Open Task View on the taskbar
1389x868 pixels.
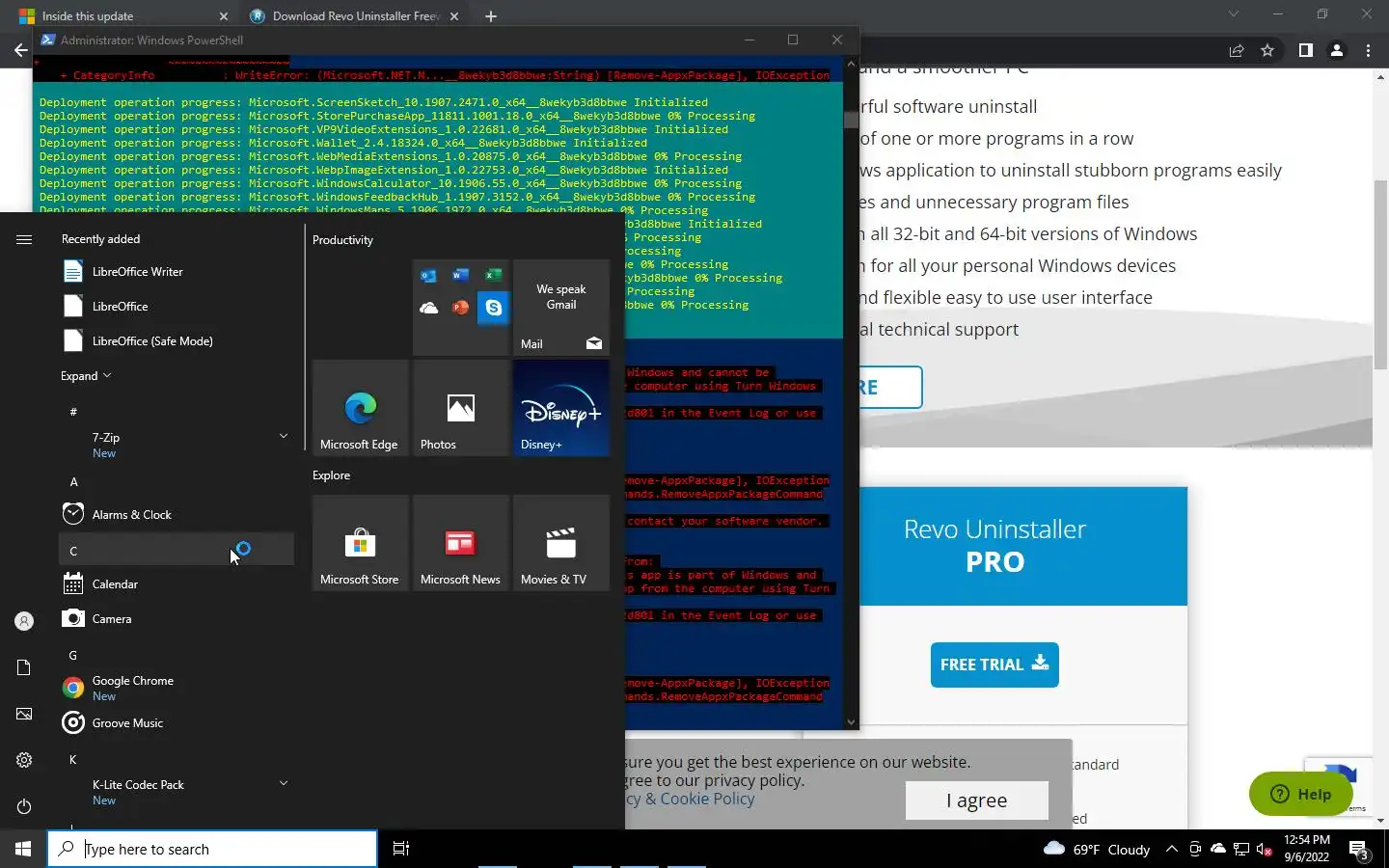401,849
